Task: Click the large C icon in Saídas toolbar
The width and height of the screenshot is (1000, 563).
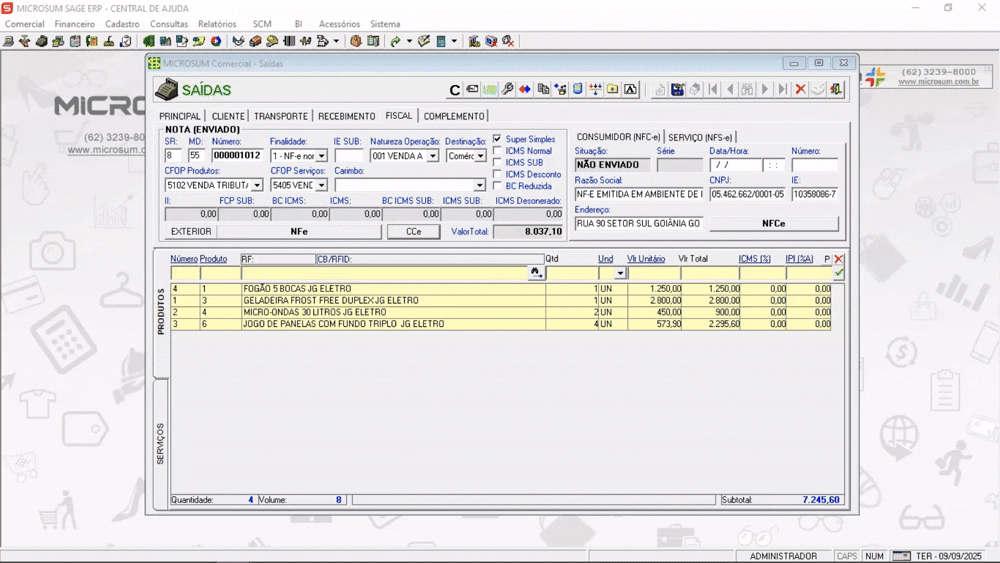Action: [455, 90]
